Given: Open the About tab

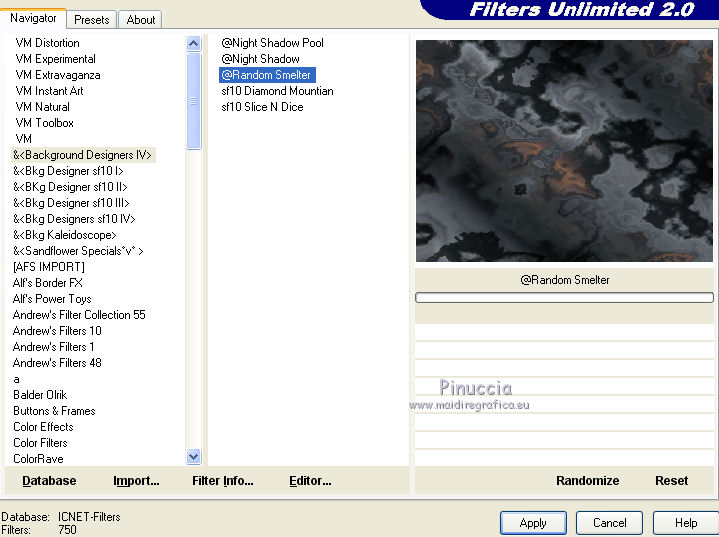Looking at the screenshot, I should click(141, 20).
